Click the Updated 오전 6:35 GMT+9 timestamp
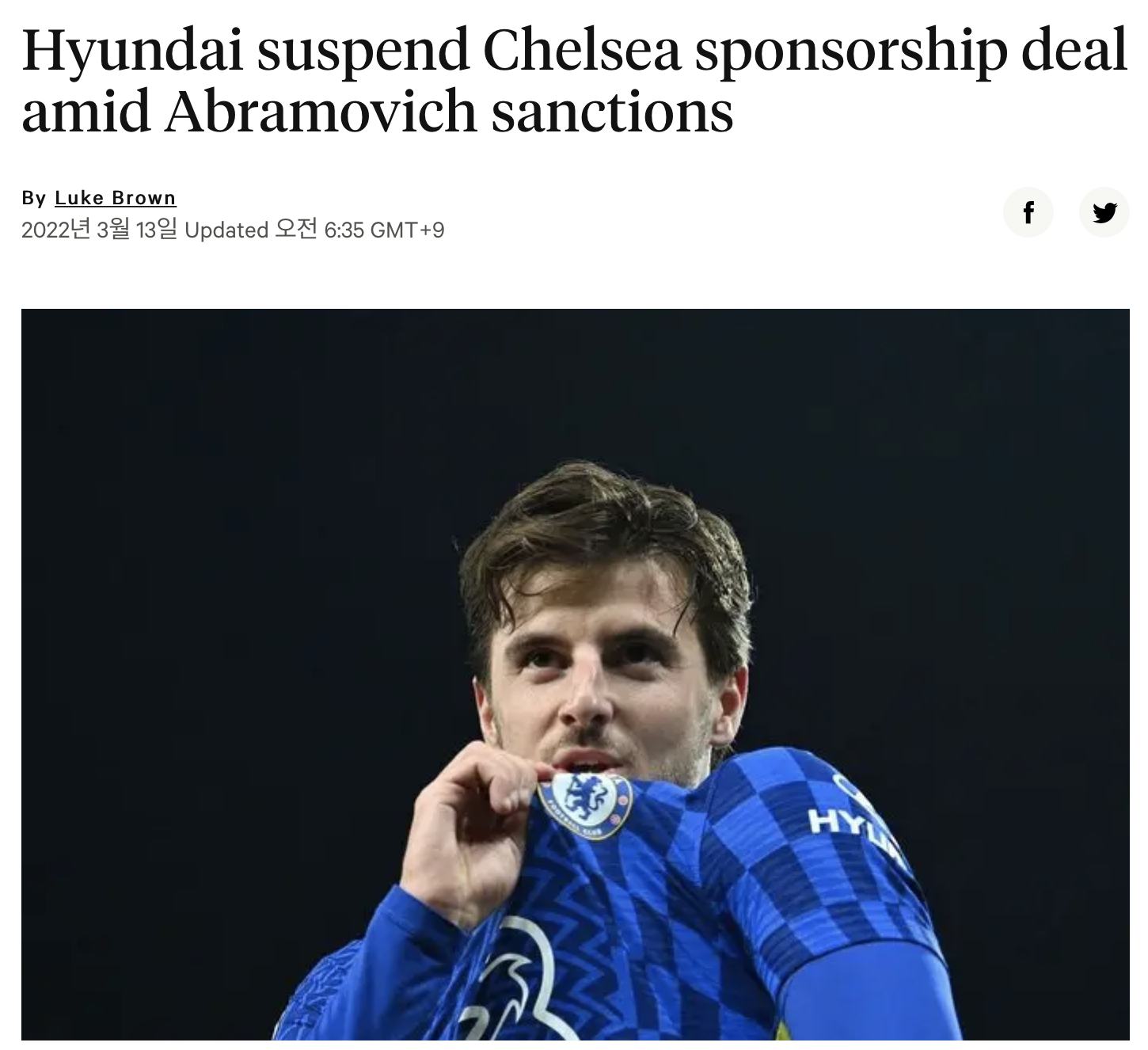 tap(314, 230)
